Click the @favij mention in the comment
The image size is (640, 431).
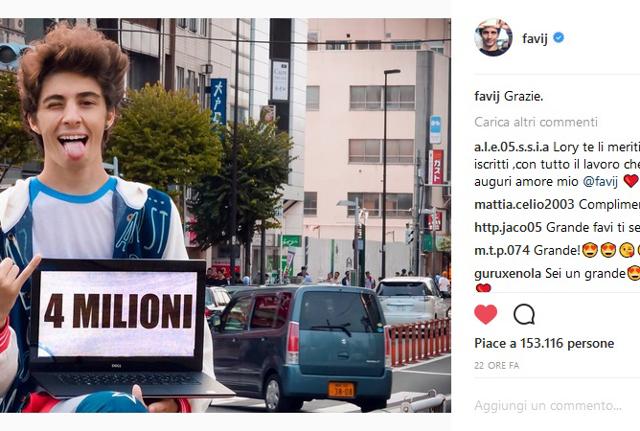coord(600,181)
